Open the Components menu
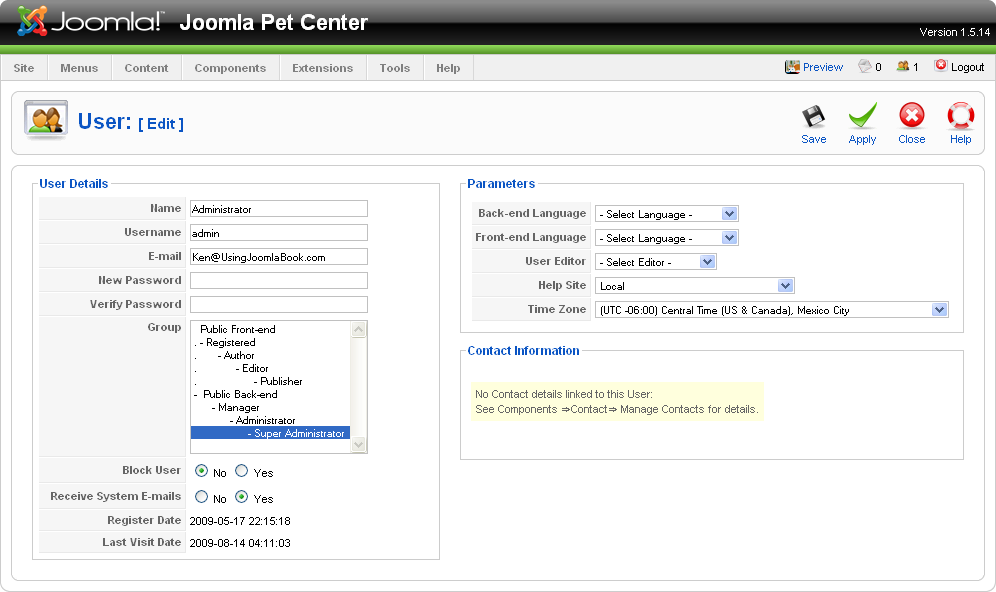Image resolution: width=996 pixels, height=592 pixels. pos(230,68)
